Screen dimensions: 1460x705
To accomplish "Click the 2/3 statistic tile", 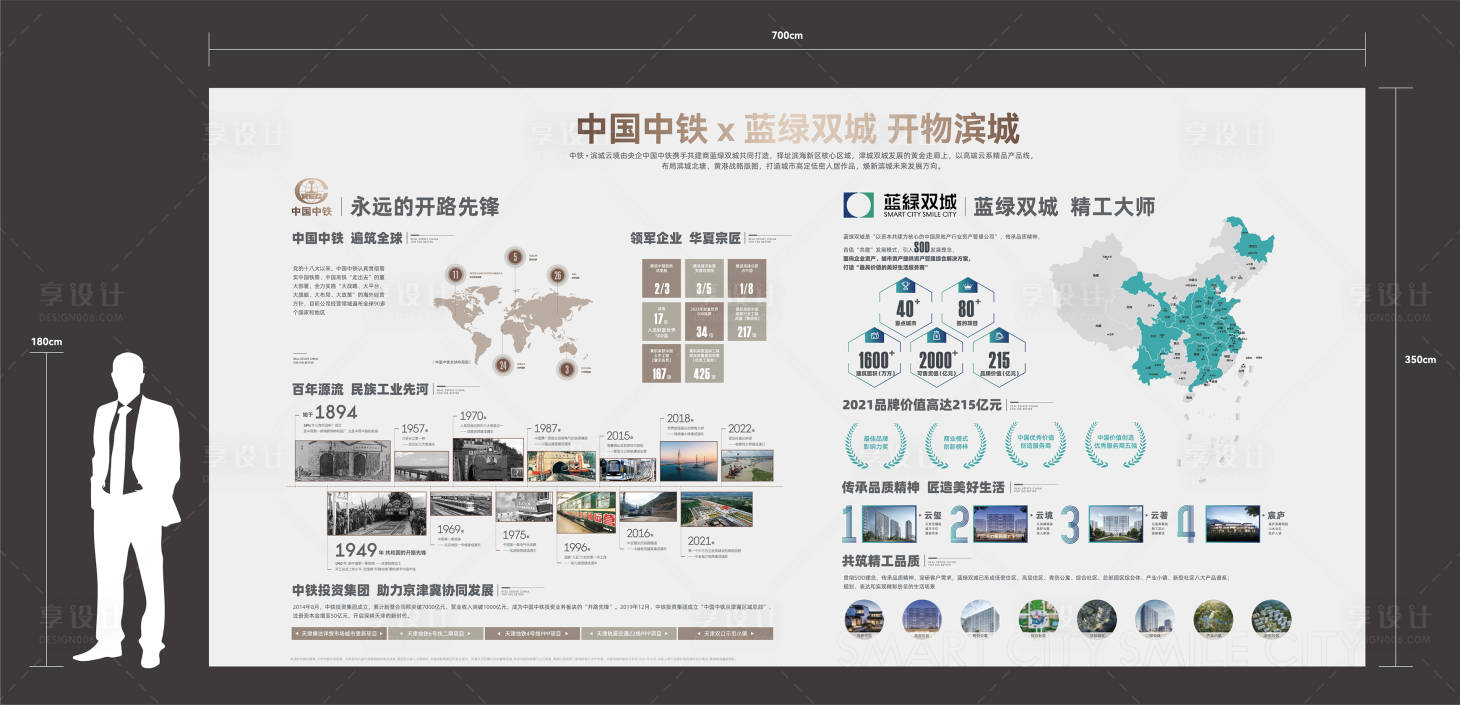I will 661,279.
